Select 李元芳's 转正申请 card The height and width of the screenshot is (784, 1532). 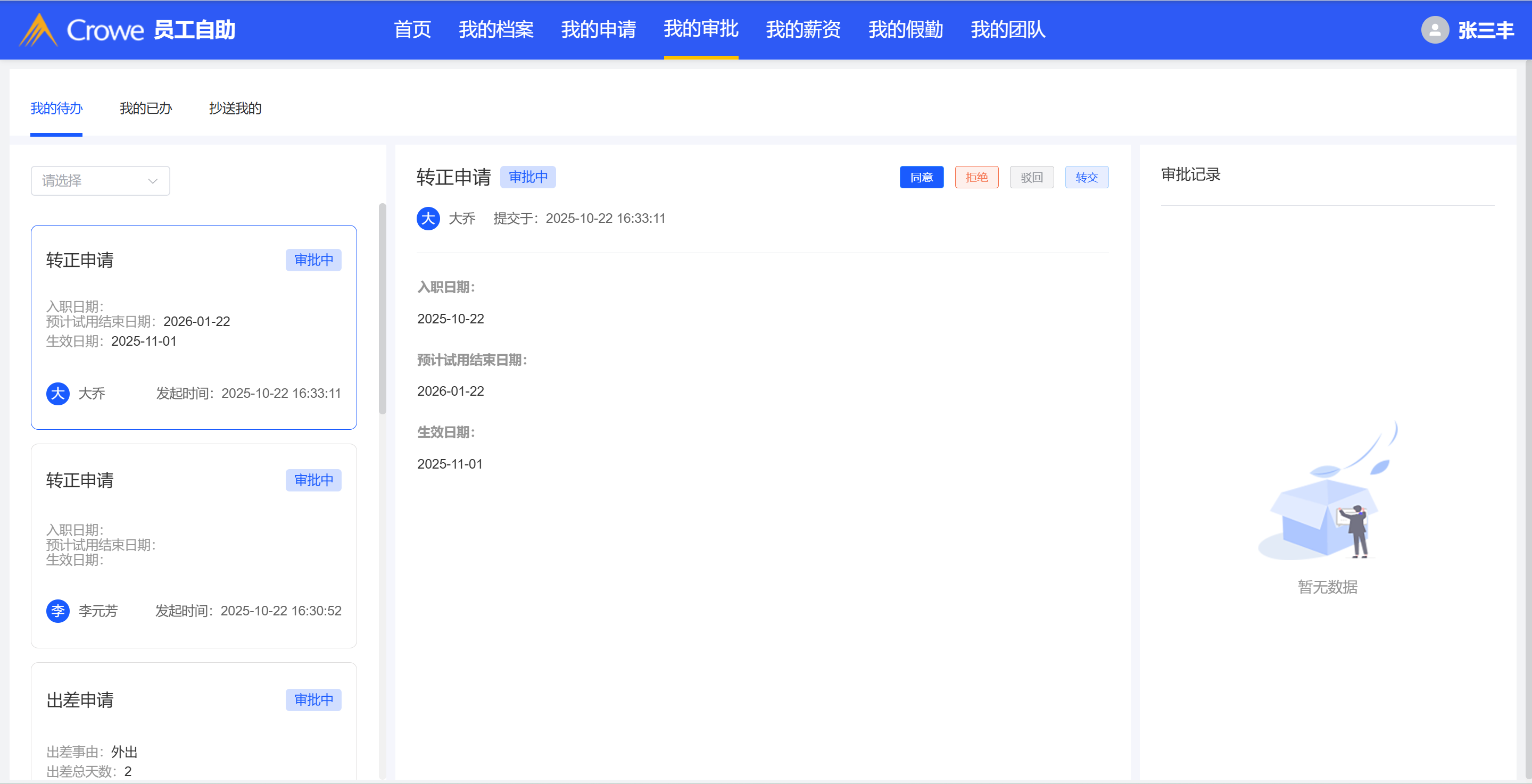193,546
